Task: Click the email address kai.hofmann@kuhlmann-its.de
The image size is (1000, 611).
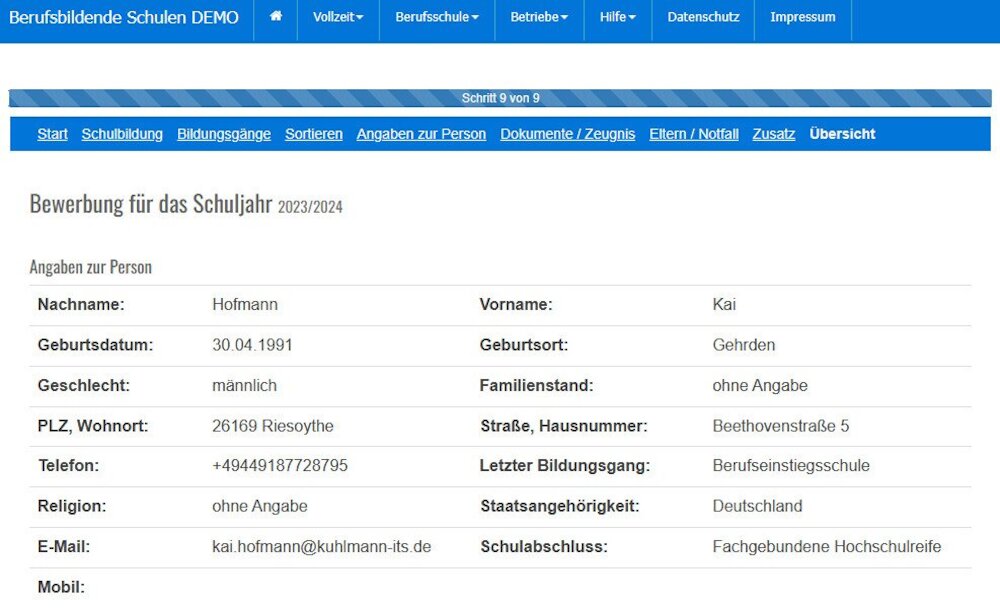Action: coord(321,547)
